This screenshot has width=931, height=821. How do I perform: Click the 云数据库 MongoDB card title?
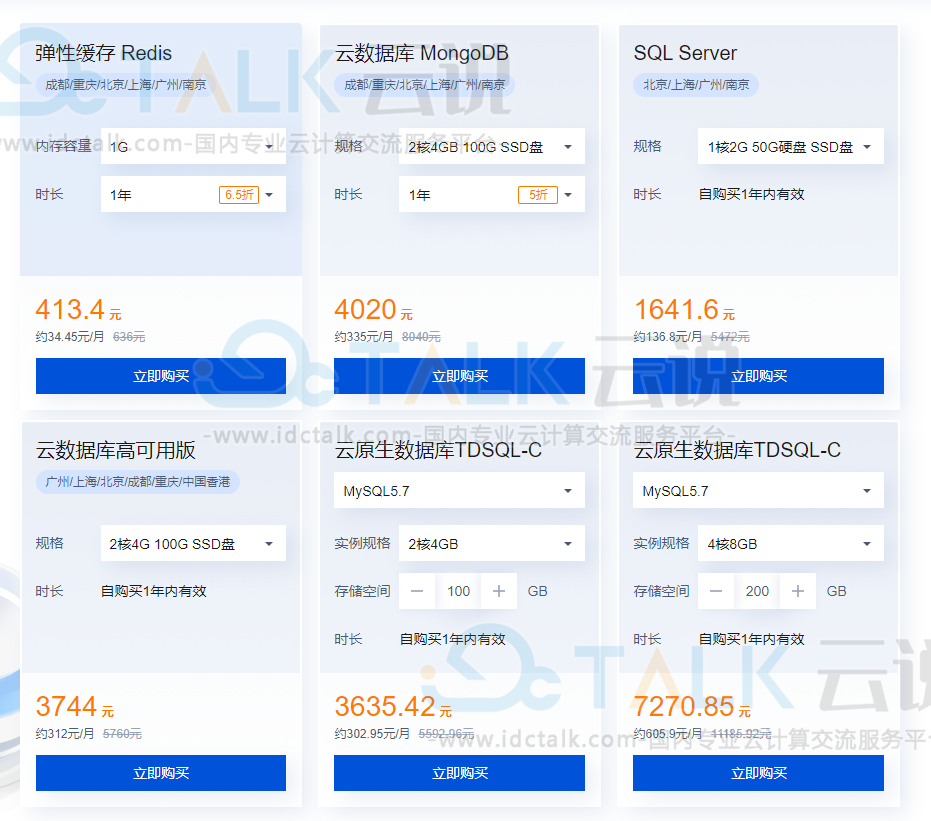point(422,53)
